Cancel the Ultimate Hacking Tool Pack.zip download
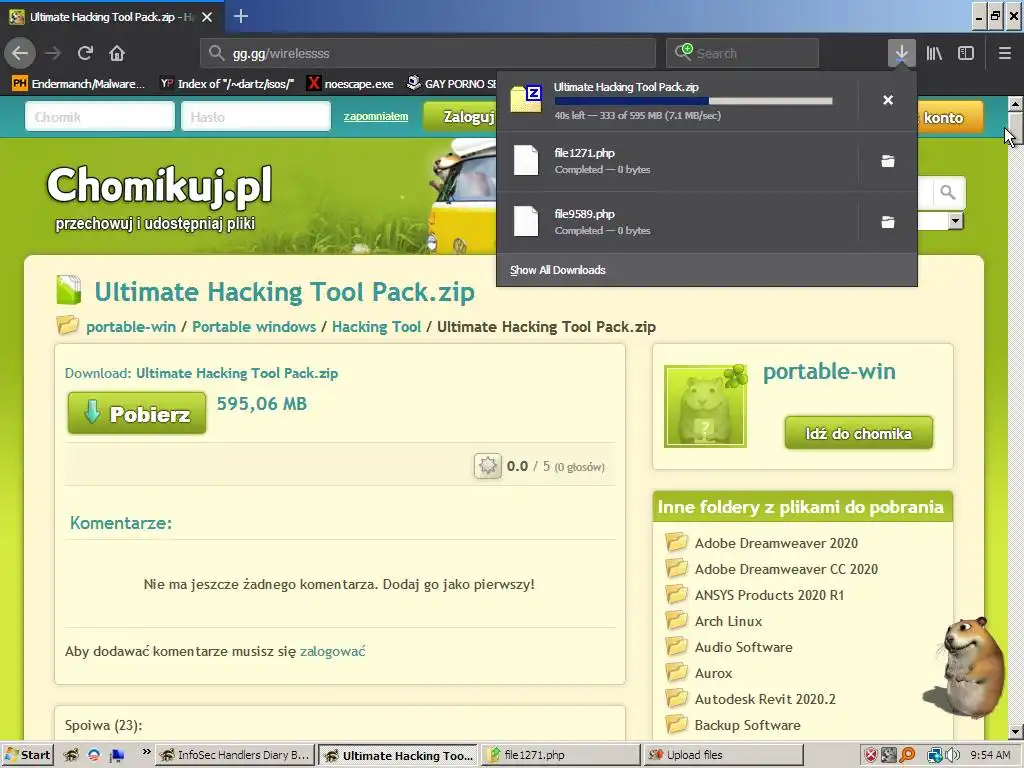The height and width of the screenshot is (768, 1024). coord(888,100)
